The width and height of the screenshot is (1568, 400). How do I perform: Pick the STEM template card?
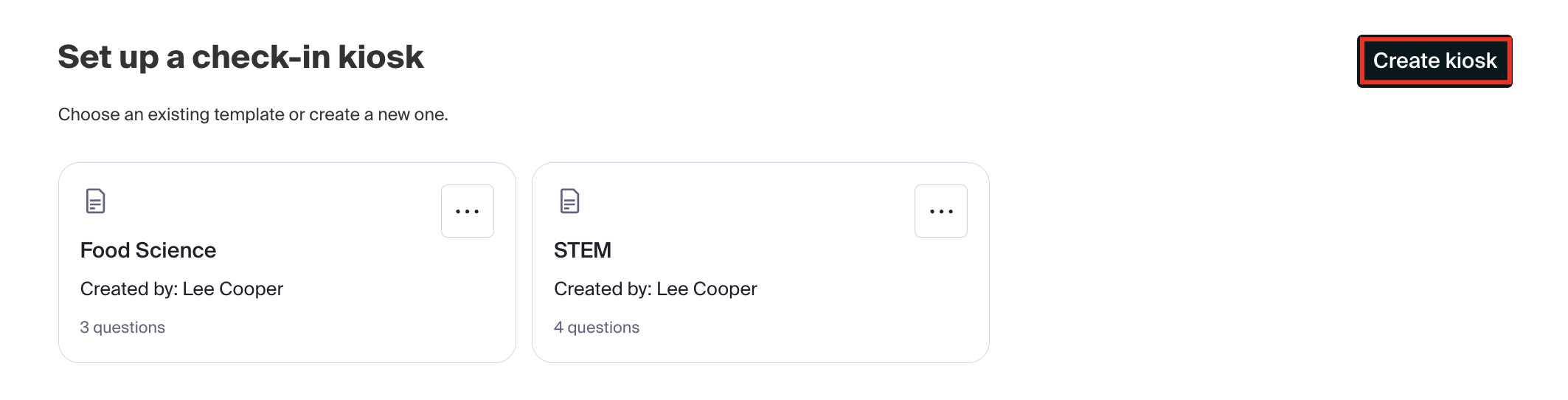coord(760,263)
